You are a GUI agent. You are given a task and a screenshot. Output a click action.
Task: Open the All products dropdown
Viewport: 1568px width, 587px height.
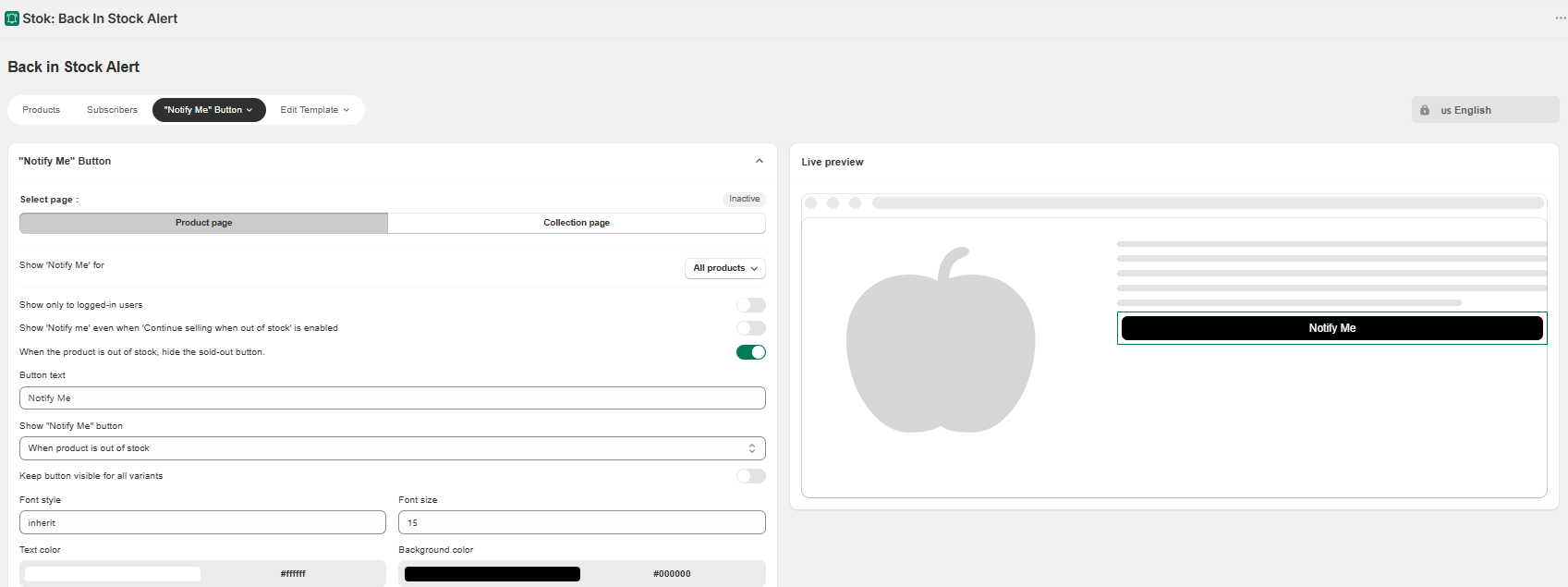tap(725, 268)
